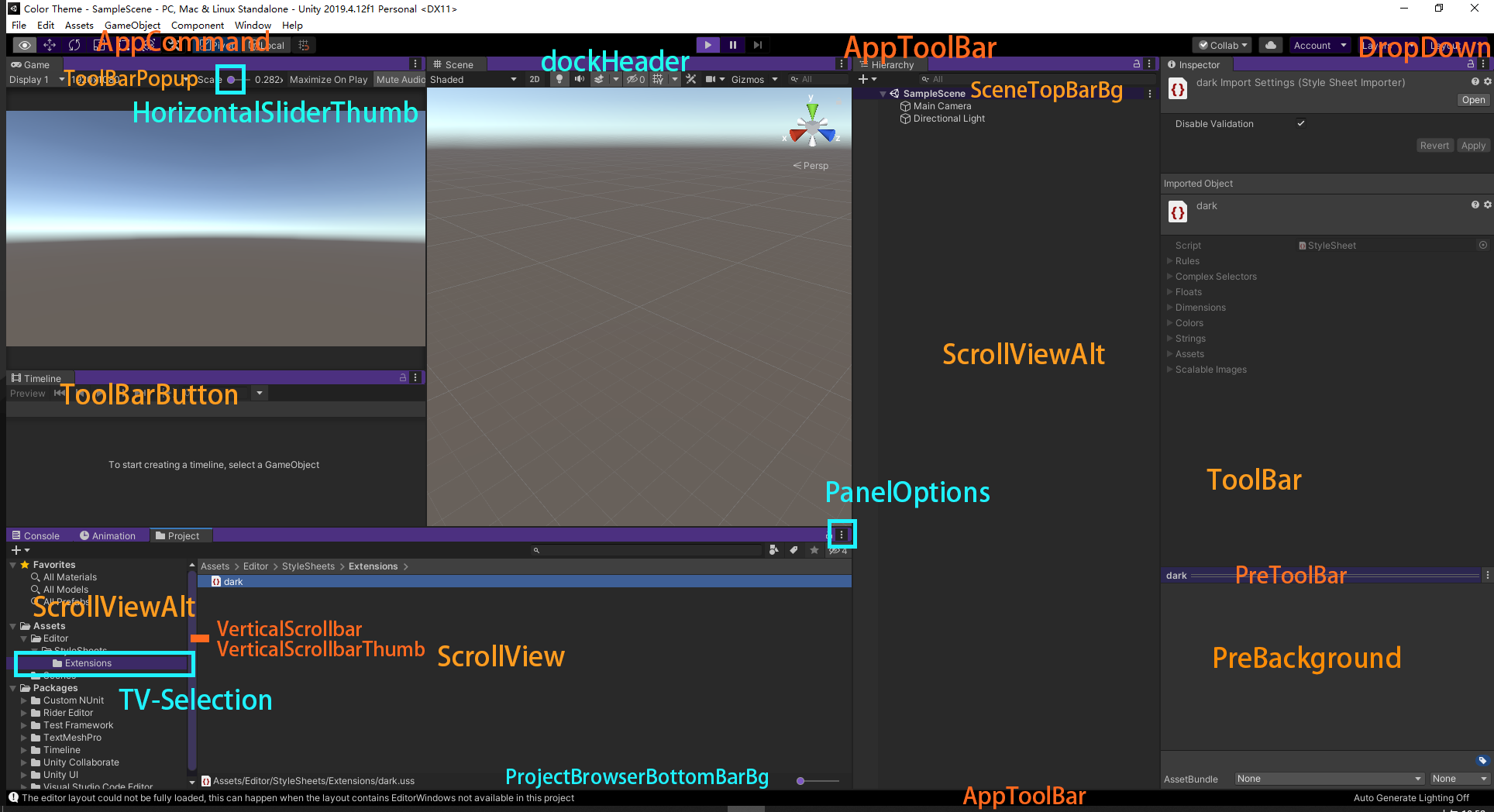Click the Step frame button

point(758,45)
